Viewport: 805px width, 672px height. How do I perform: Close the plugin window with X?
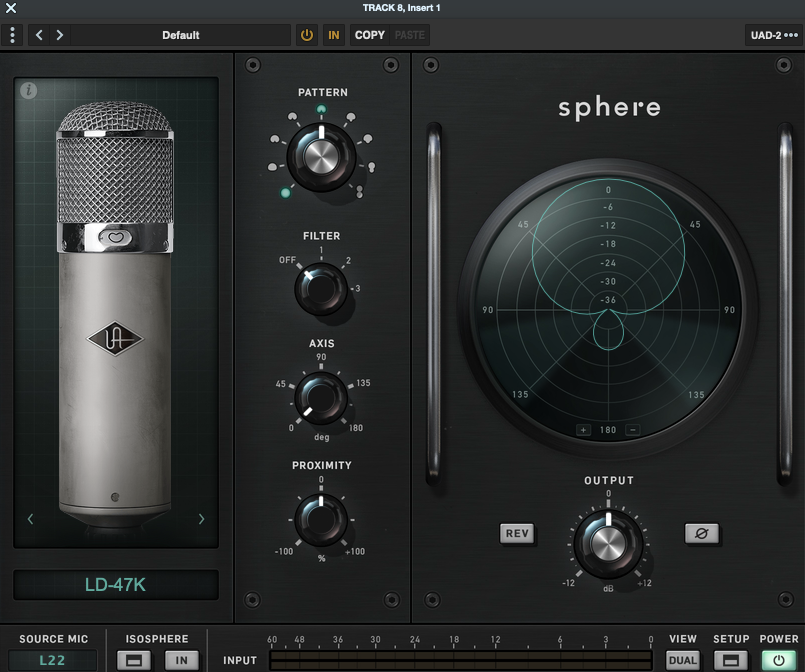pyautogui.click(x=11, y=8)
